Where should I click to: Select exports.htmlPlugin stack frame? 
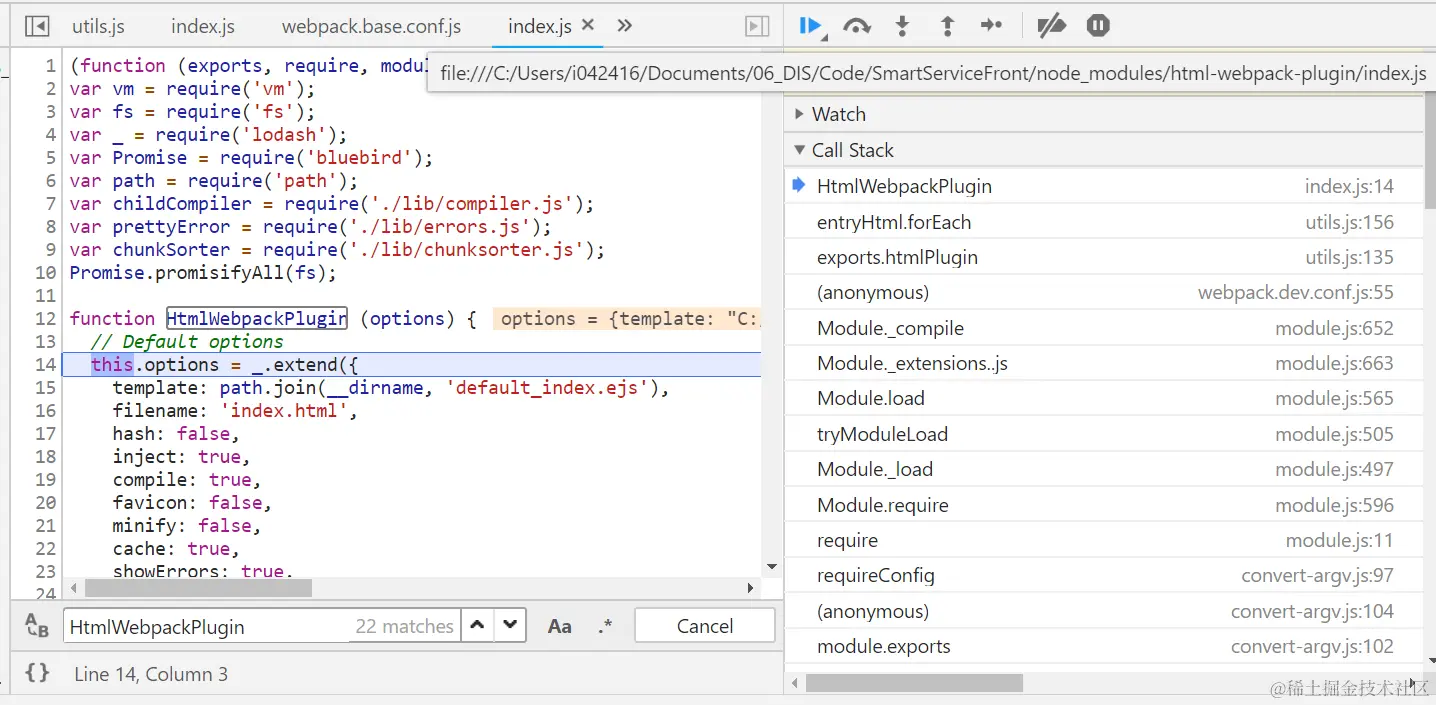click(x=1103, y=257)
